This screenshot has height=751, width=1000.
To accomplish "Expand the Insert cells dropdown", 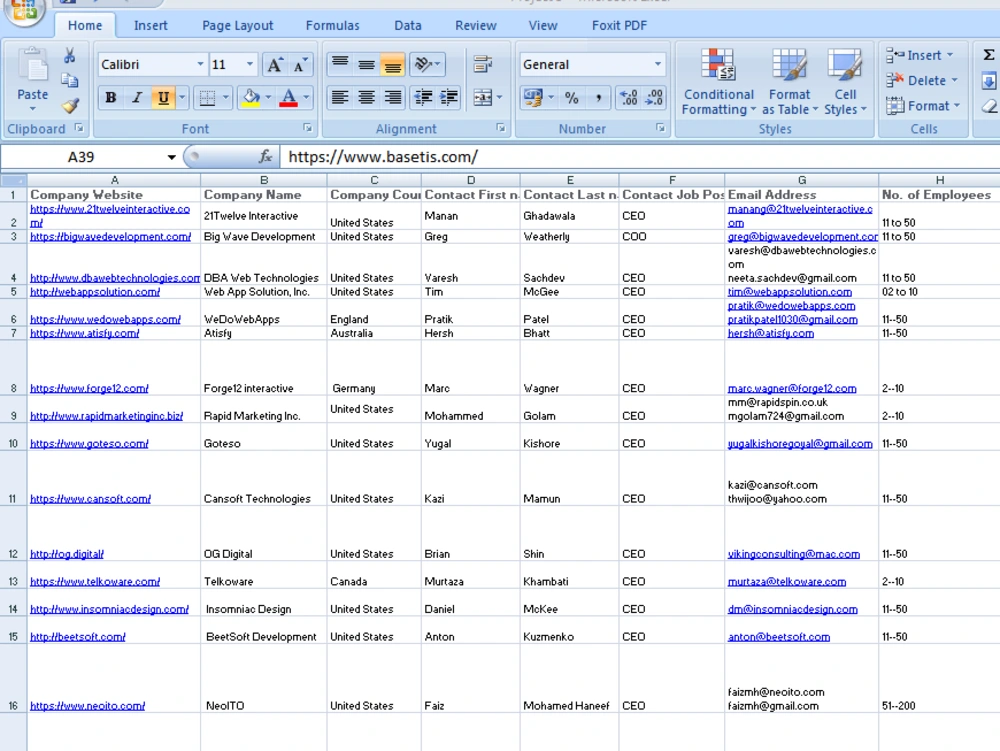I will tap(950, 55).
